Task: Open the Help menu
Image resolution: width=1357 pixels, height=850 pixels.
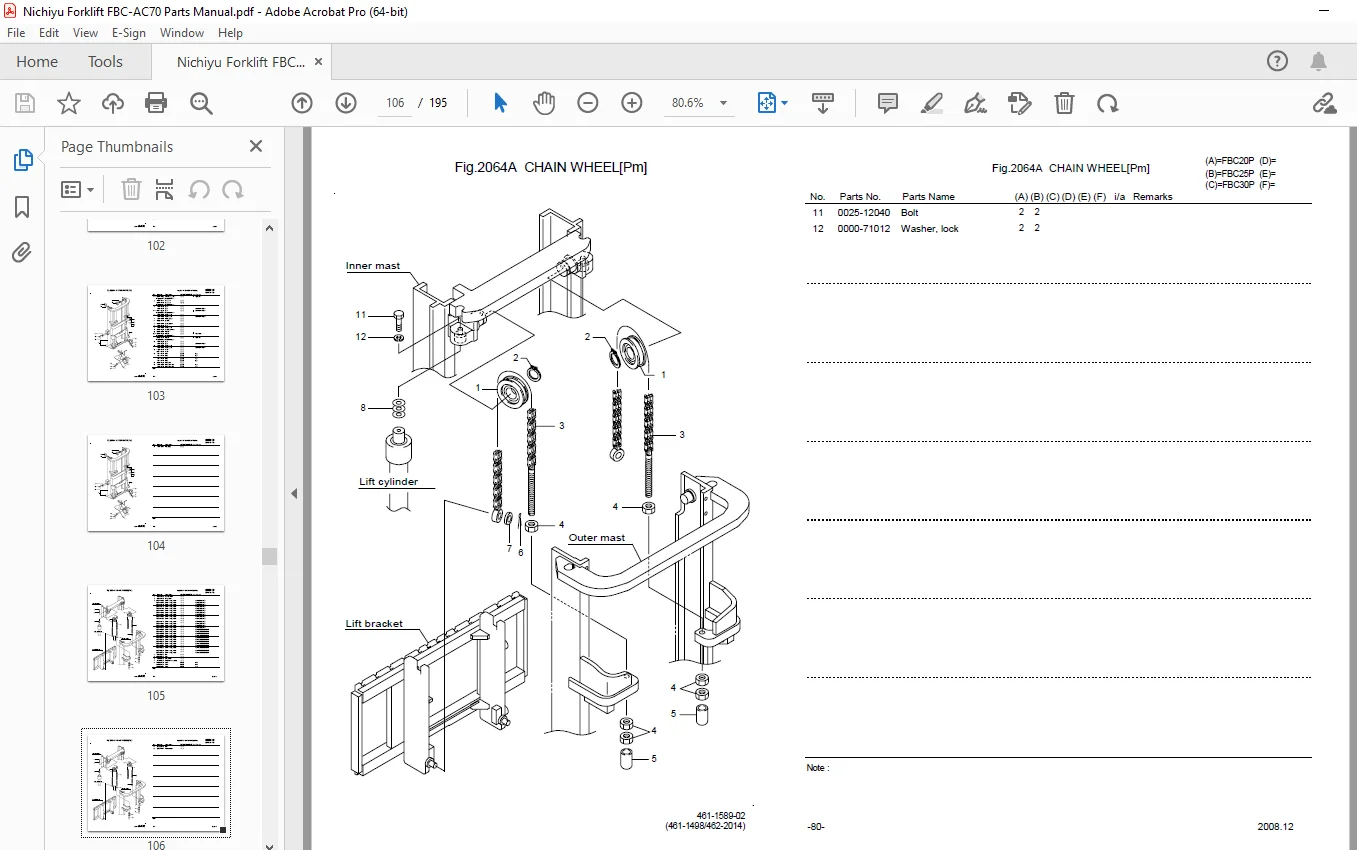Action: [x=230, y=33]
